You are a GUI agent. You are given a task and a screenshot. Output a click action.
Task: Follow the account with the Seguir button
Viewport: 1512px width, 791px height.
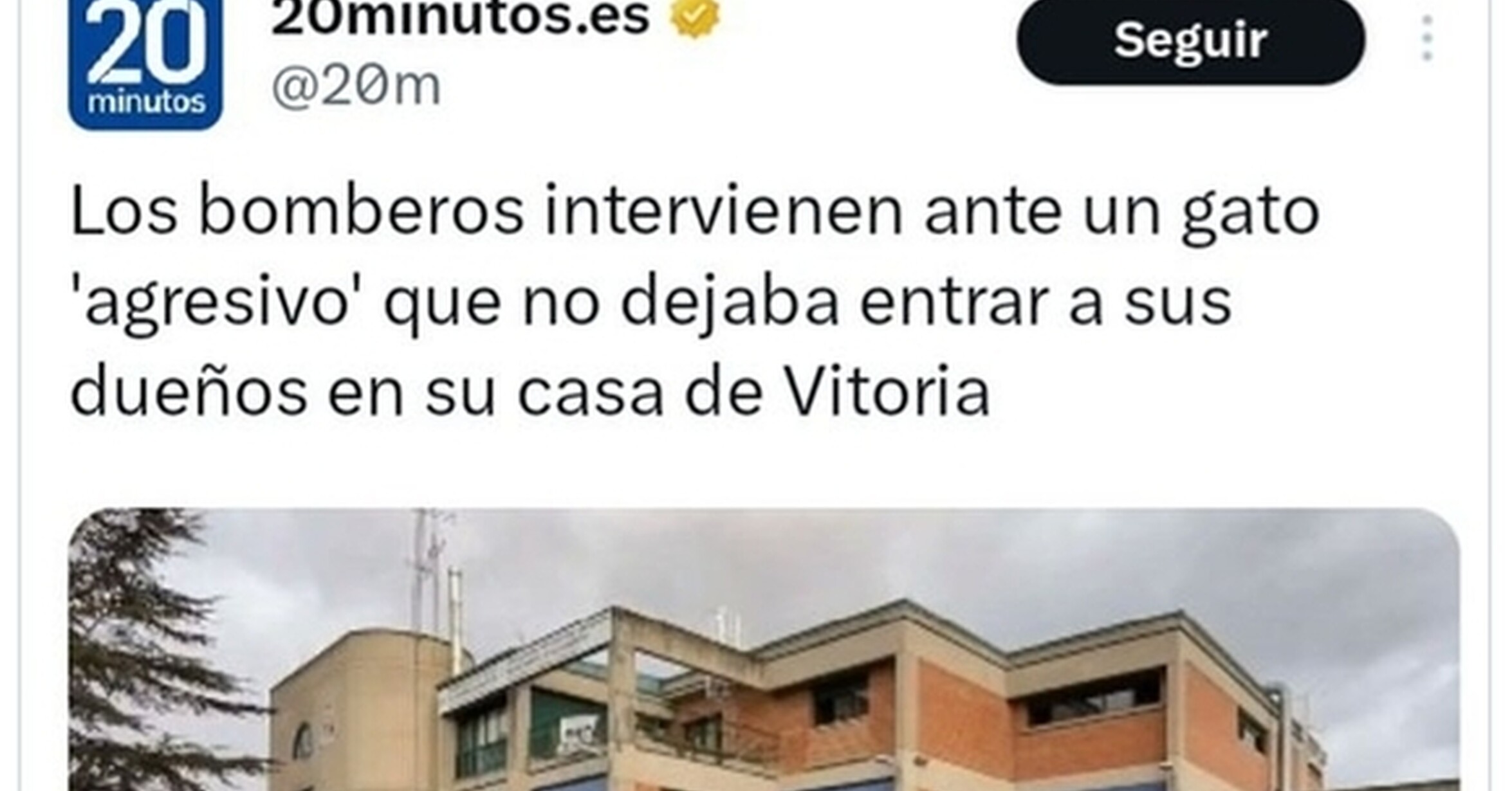point(1190,41)
